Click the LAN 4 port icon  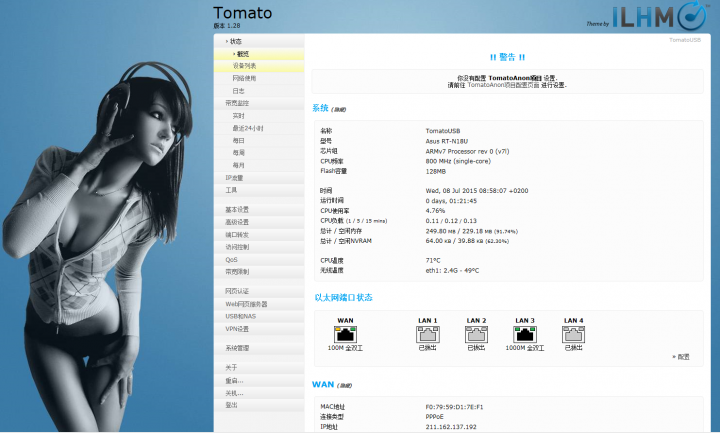click(573, 334)
